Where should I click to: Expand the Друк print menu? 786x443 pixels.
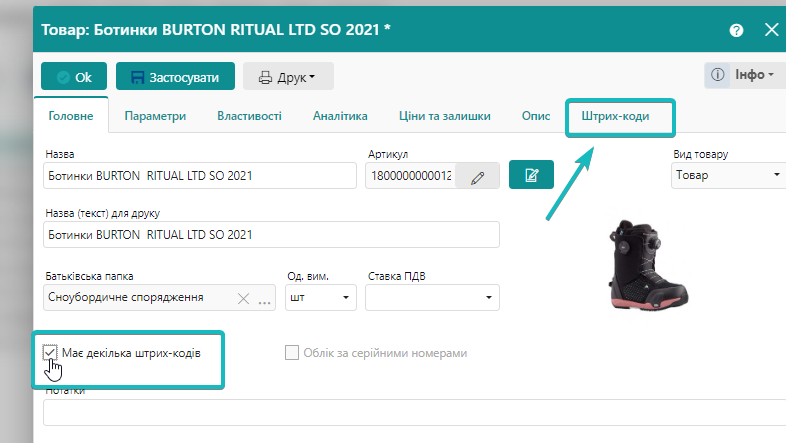288,77
